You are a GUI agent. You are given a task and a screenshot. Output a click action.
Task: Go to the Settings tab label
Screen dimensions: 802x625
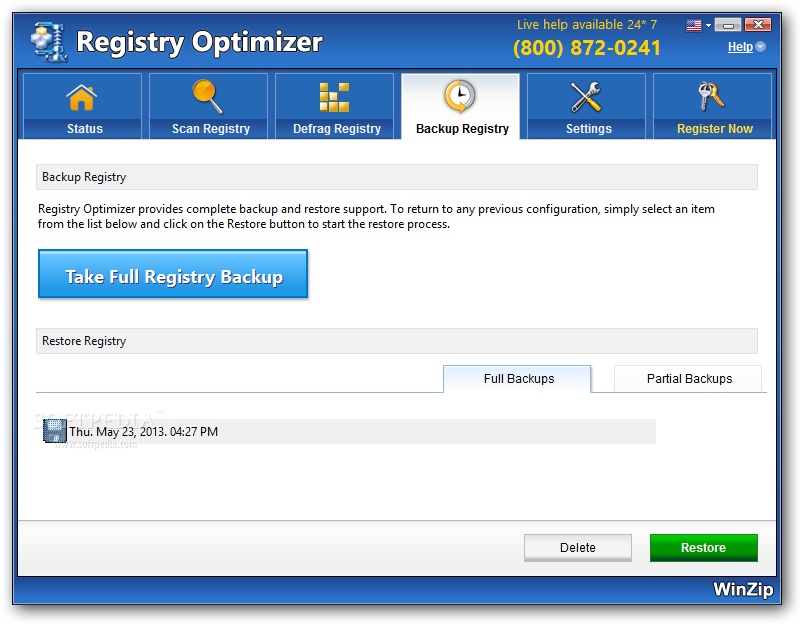tap(589, 129)
